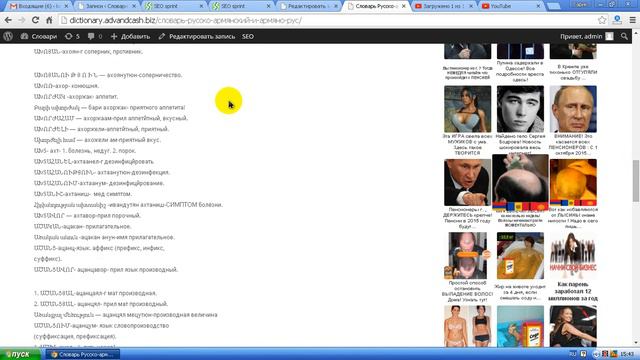
Task: Click Добавить in the admin bar
Action: point(130,36)
